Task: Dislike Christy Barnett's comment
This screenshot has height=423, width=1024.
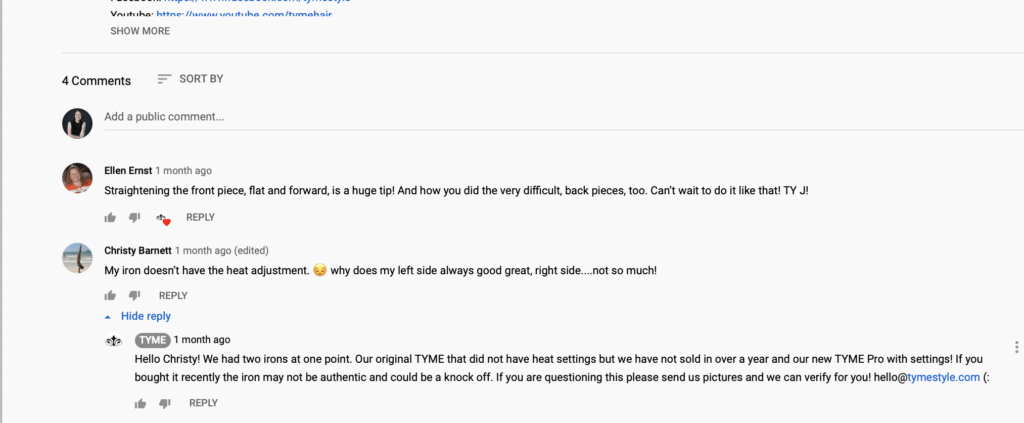Action: [135, 295]
